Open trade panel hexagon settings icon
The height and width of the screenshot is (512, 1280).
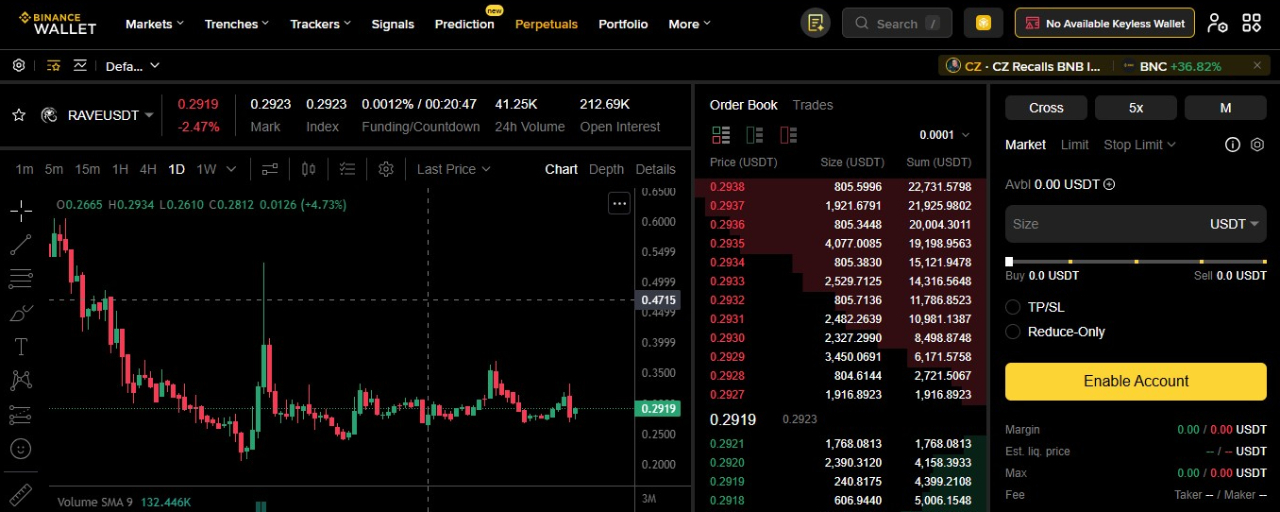click(x=1257, y=145)
